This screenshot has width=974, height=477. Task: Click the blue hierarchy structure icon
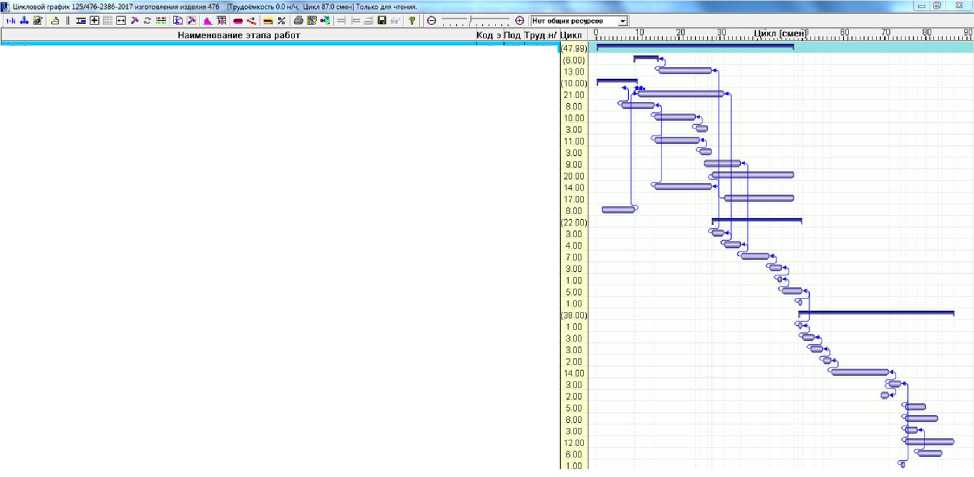click(23, 20)
